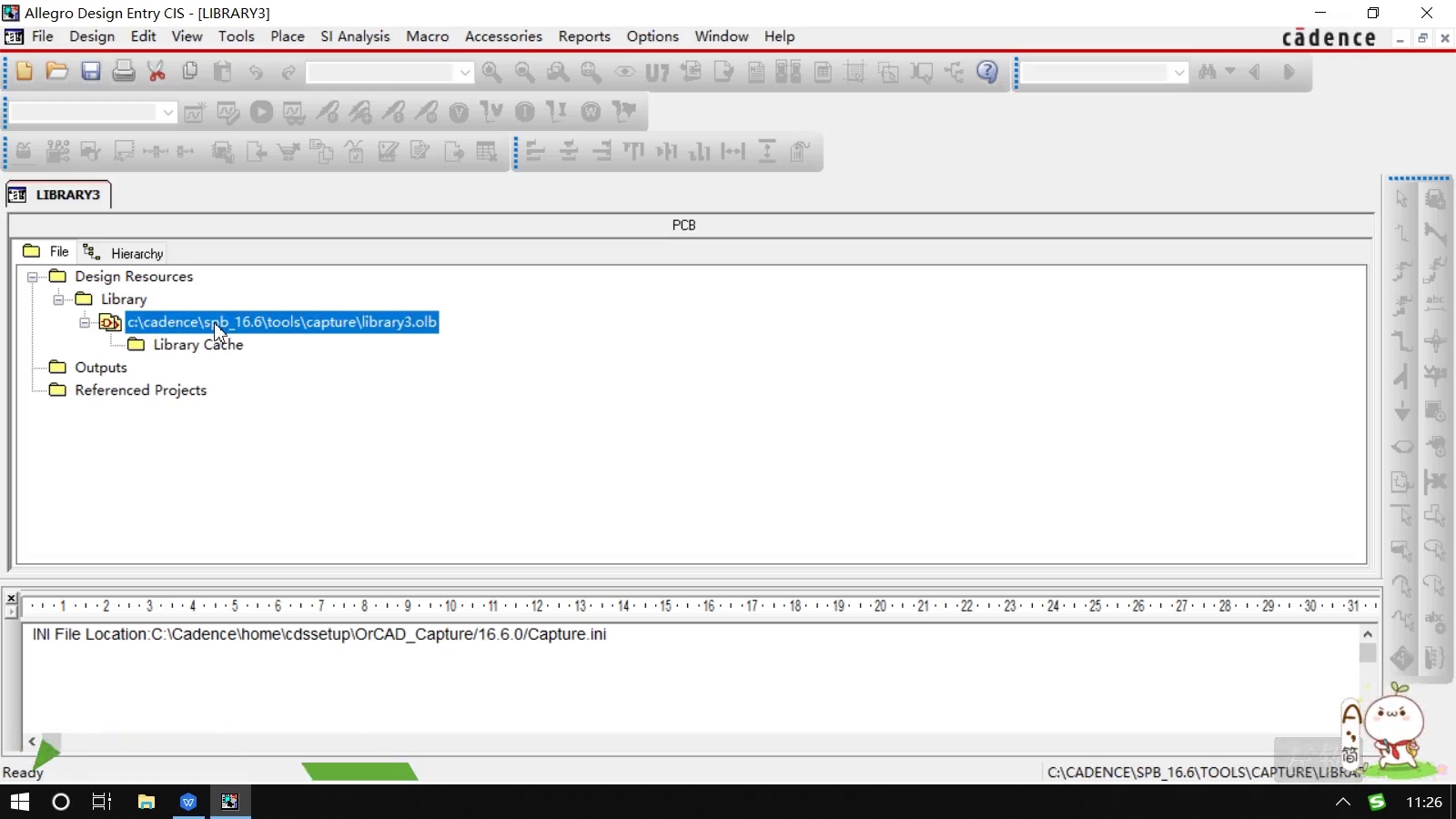Screen dimensions: 1456x819
Task: Click the session log scroll up arrow
Action: pos(1368,634)
